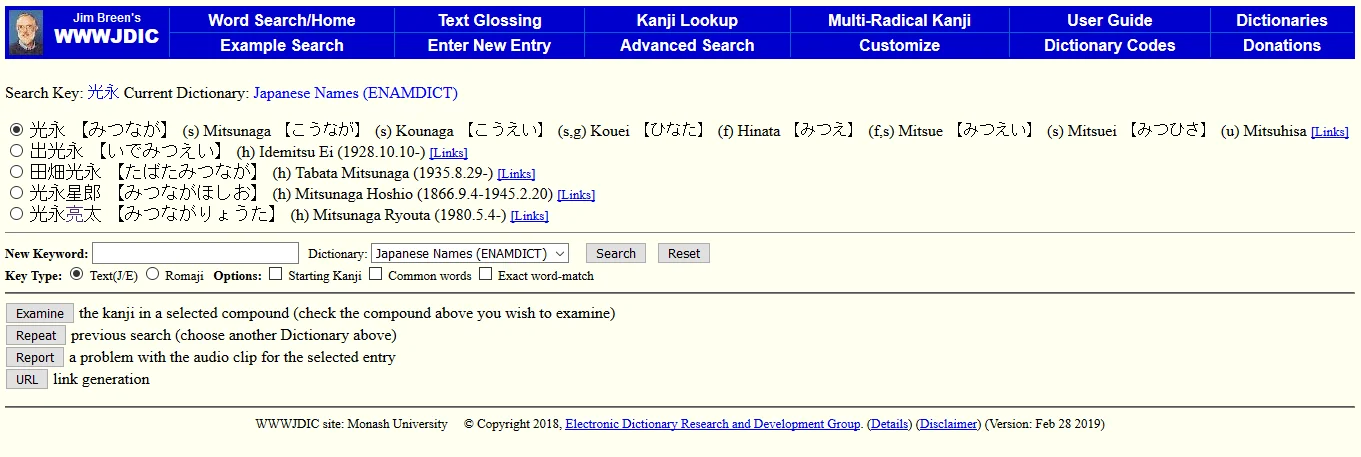Click the Search button
Screen dimensions: 1361x457
click(x=616, y=253)
